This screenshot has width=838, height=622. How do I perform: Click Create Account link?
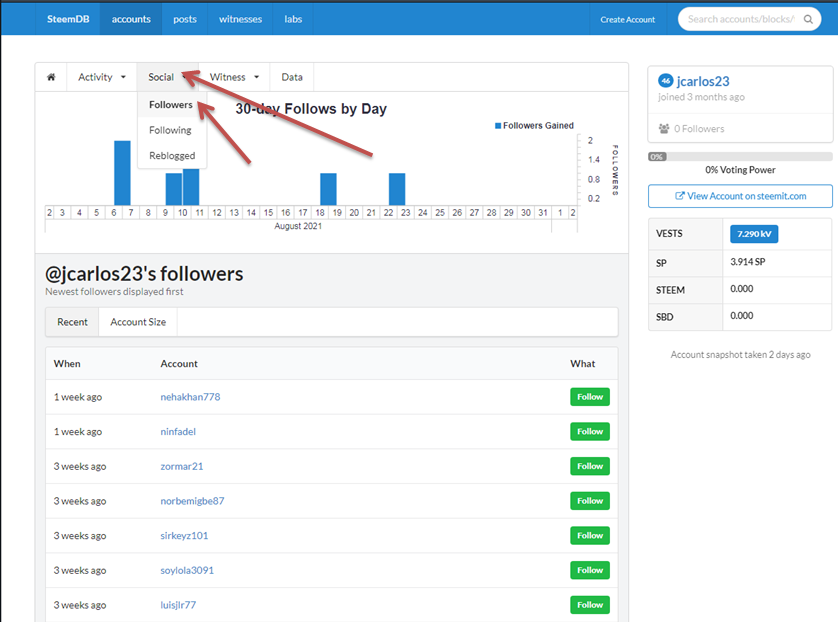627,19
